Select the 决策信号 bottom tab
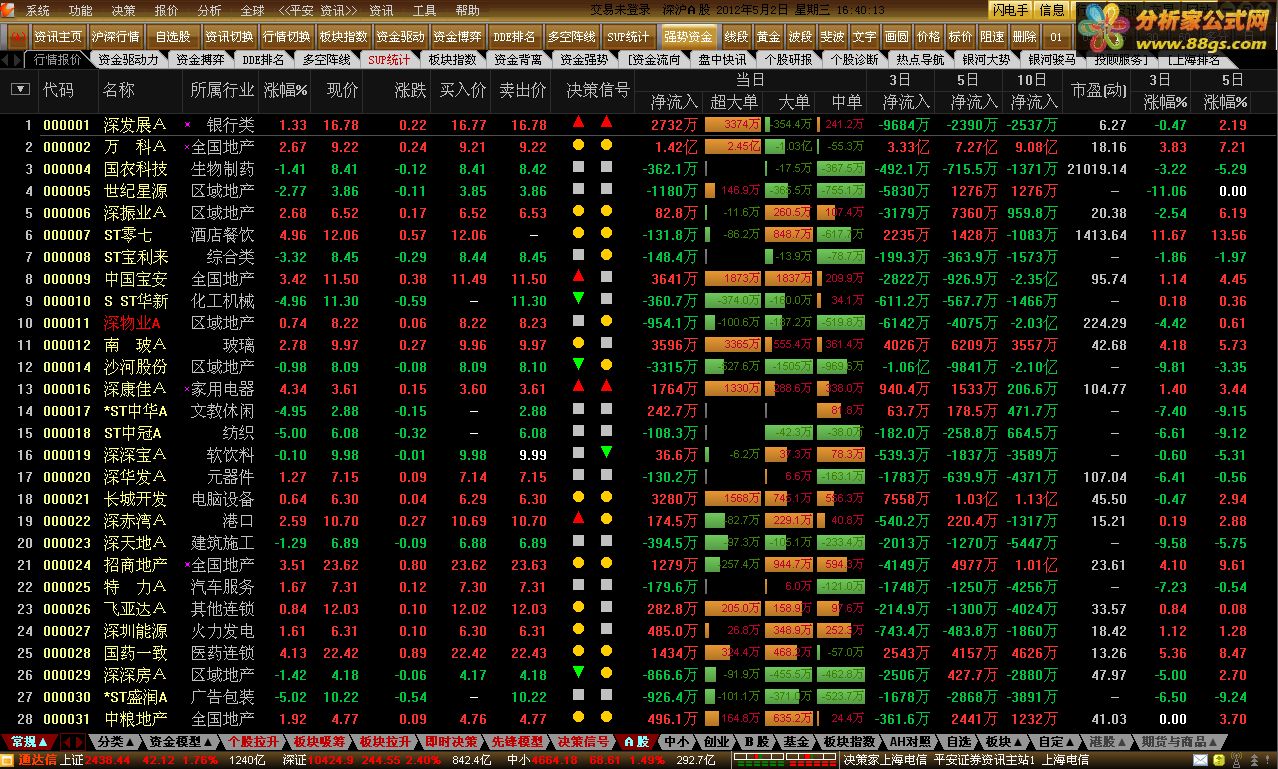This screenshot has height=769, width=1278. [583, 742]
